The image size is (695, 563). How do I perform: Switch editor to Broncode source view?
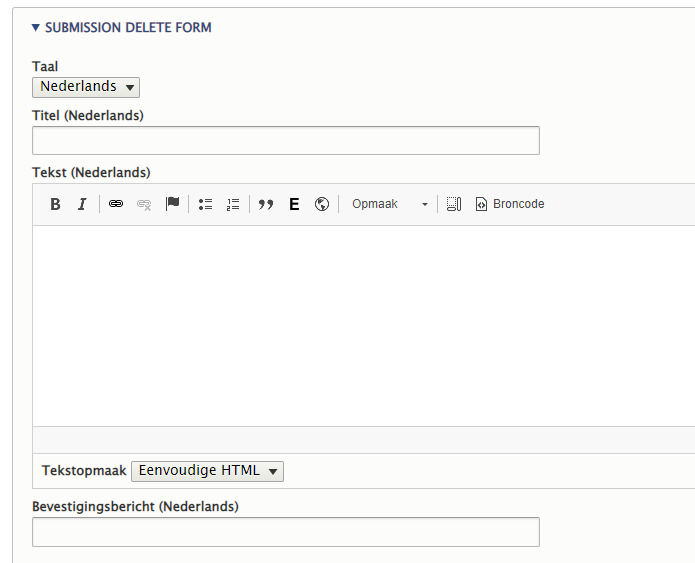[x=510, y=204]
